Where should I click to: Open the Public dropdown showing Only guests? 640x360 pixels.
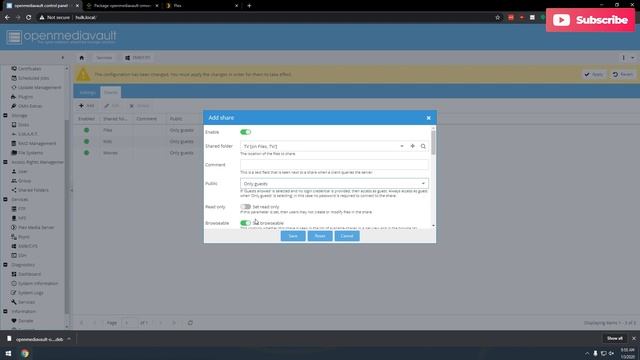[334, 184]
